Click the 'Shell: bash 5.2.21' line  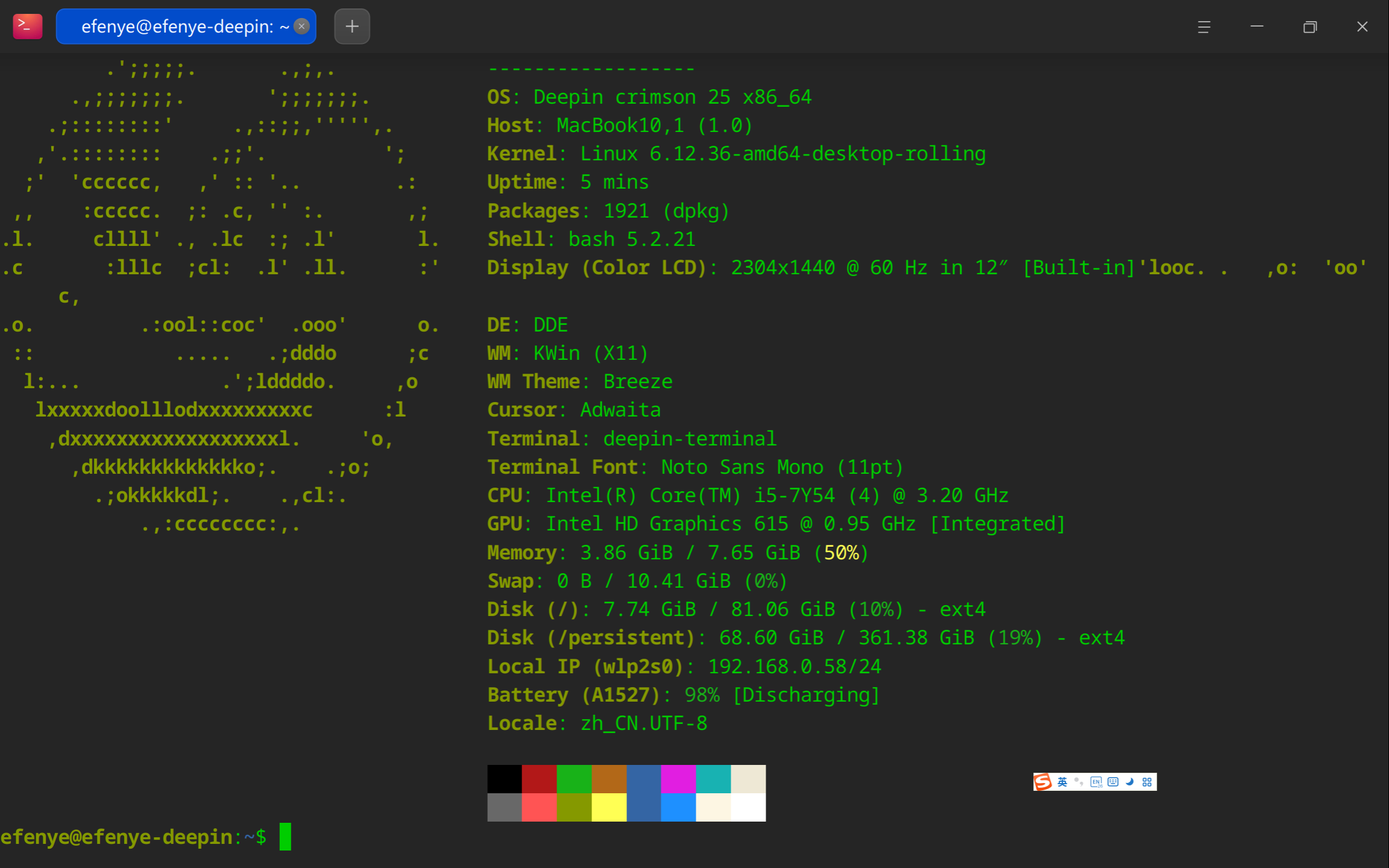pyautogui.click(x=591, y=239)
